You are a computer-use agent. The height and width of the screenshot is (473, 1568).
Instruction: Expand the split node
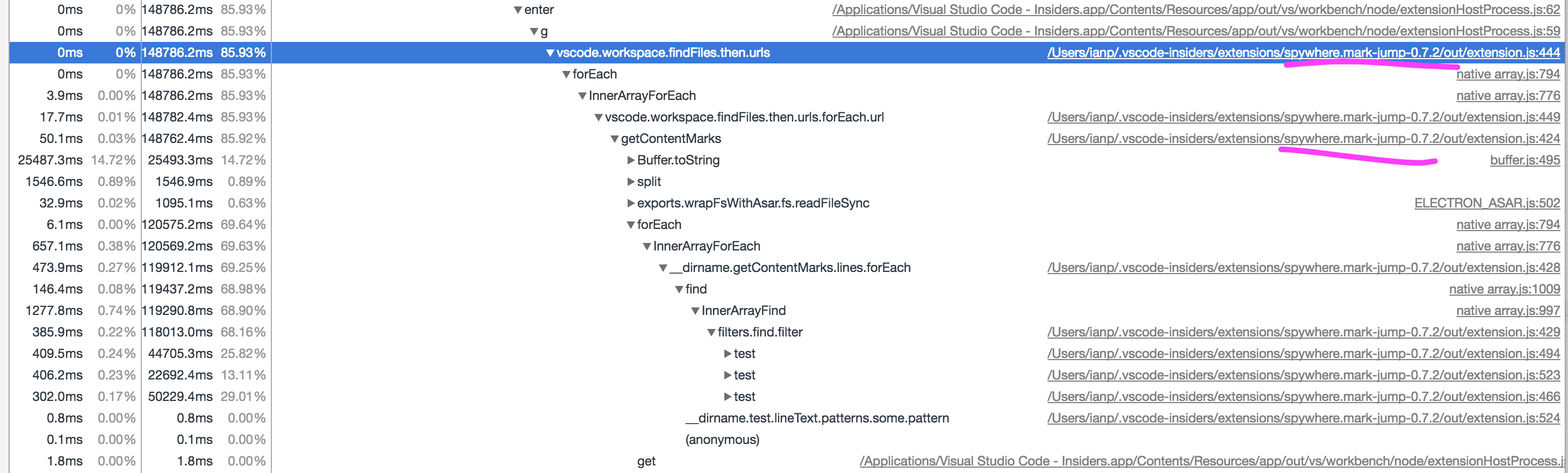630,182
